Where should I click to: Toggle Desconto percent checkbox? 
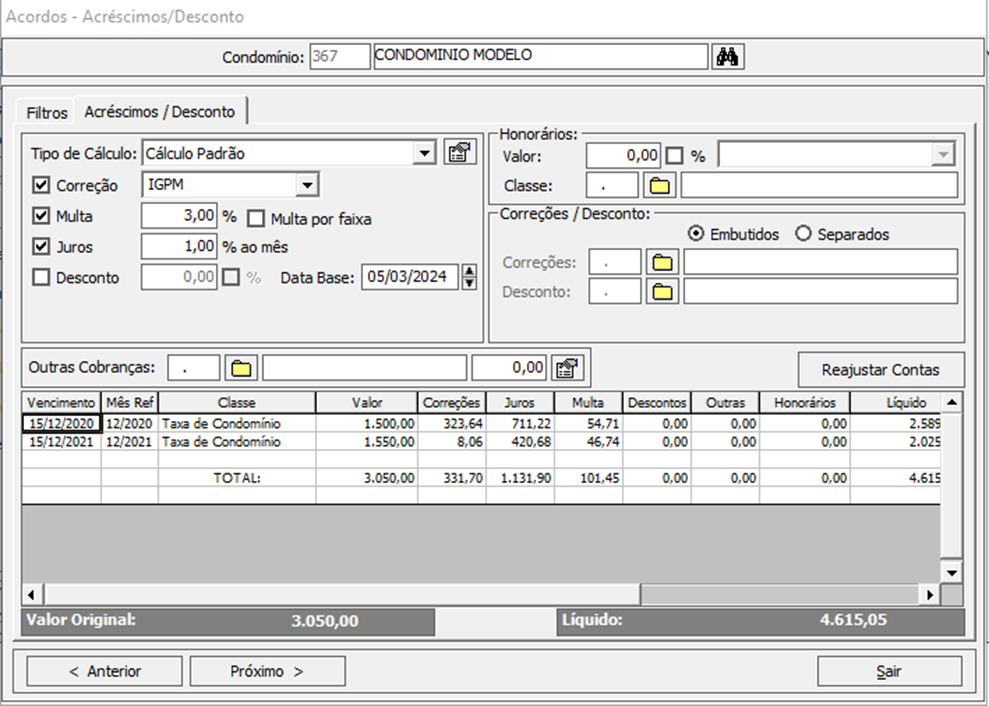[x=231, y=277]
